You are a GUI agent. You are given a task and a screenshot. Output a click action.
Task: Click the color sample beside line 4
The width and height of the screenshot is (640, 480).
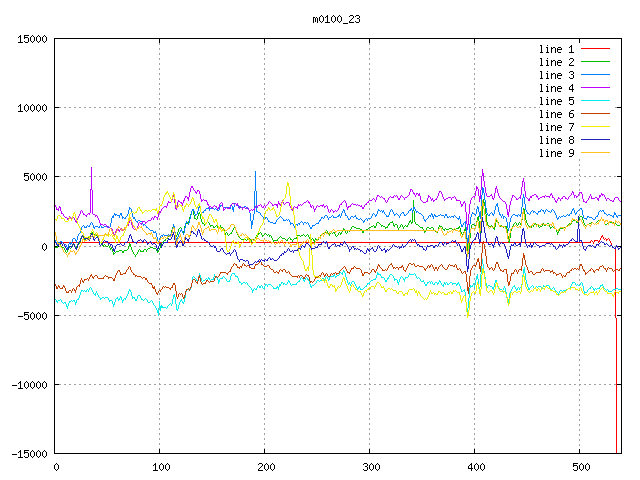click(595, 88)
